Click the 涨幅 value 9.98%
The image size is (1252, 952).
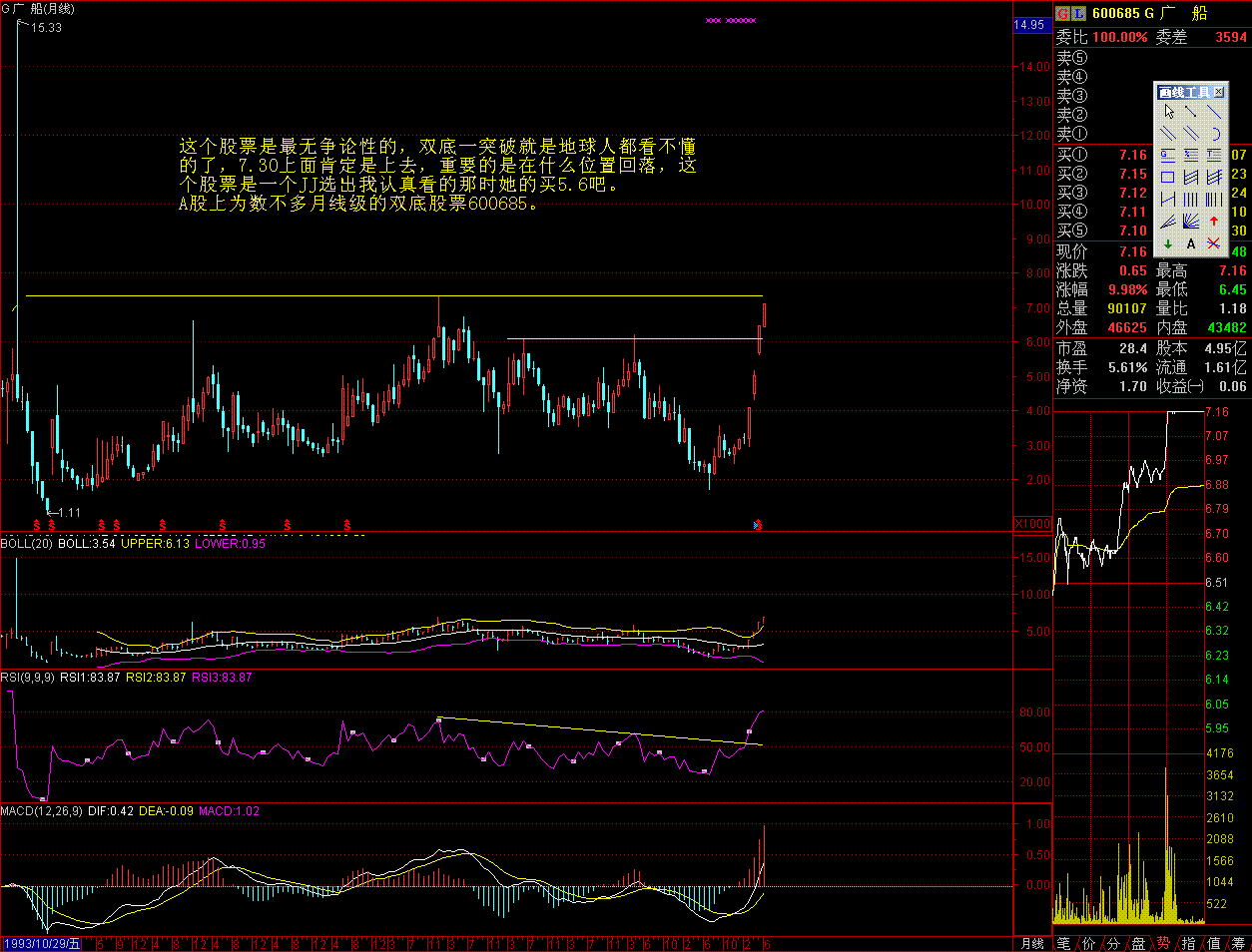click(x=1128, y=289)
